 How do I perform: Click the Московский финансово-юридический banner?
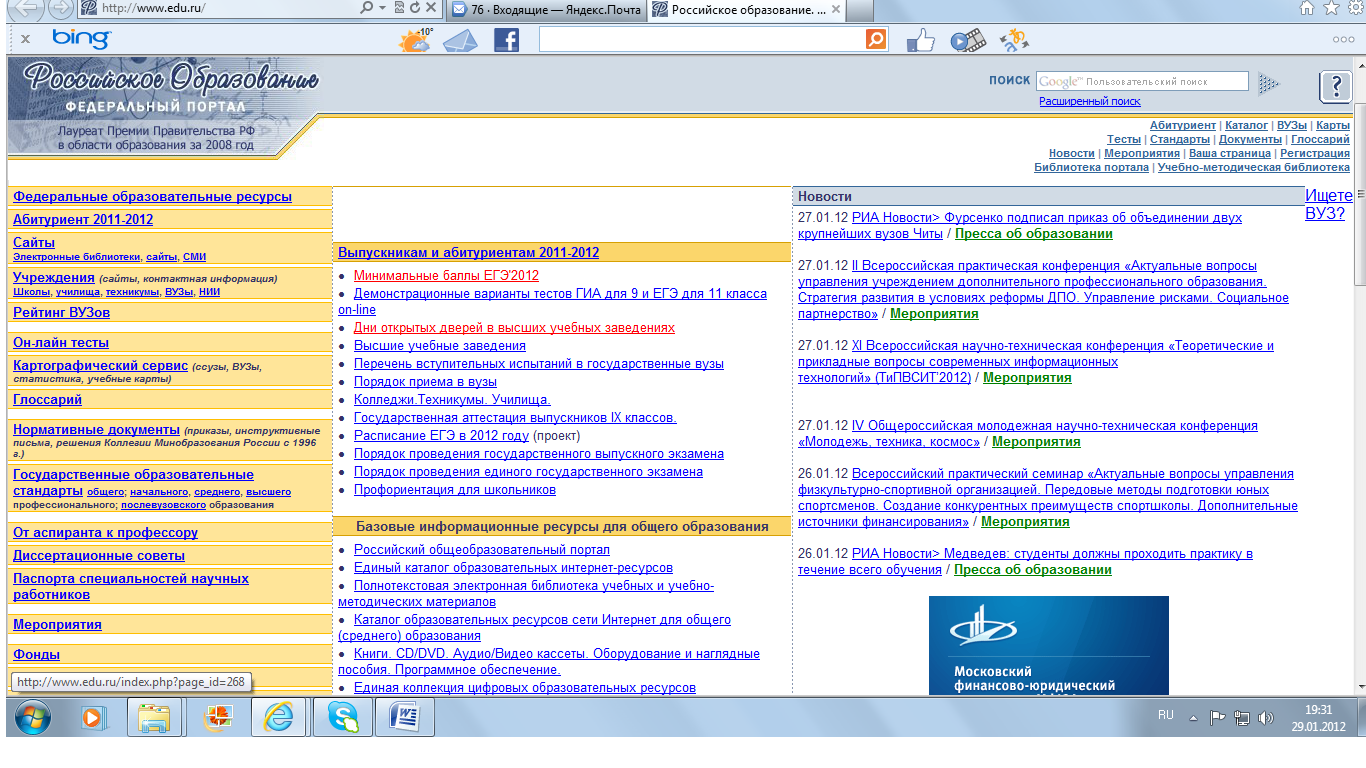coord(1048,645)
